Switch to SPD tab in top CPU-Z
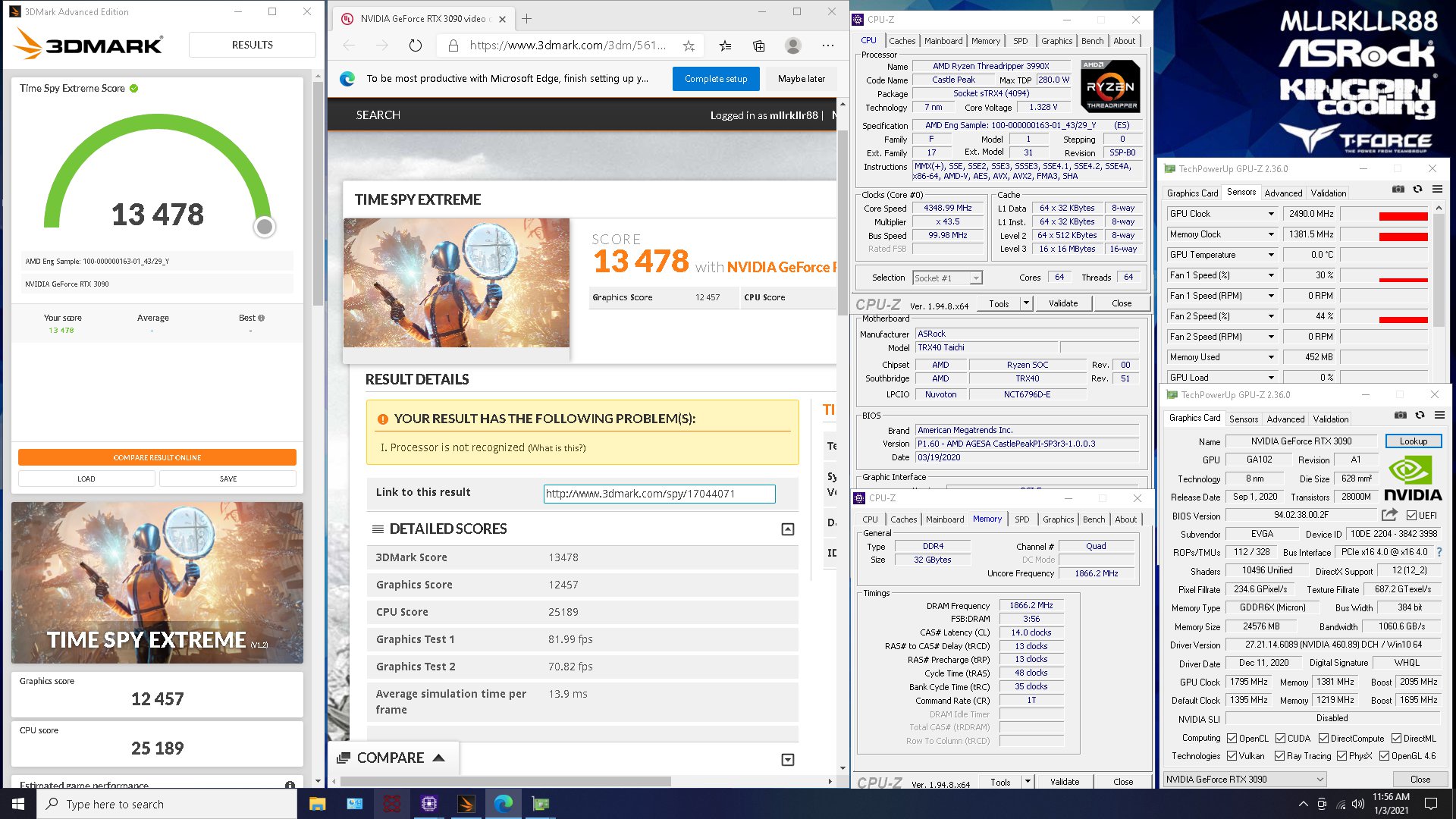Viewport: 1456px width, 819px height. (x=1020, y=41)
